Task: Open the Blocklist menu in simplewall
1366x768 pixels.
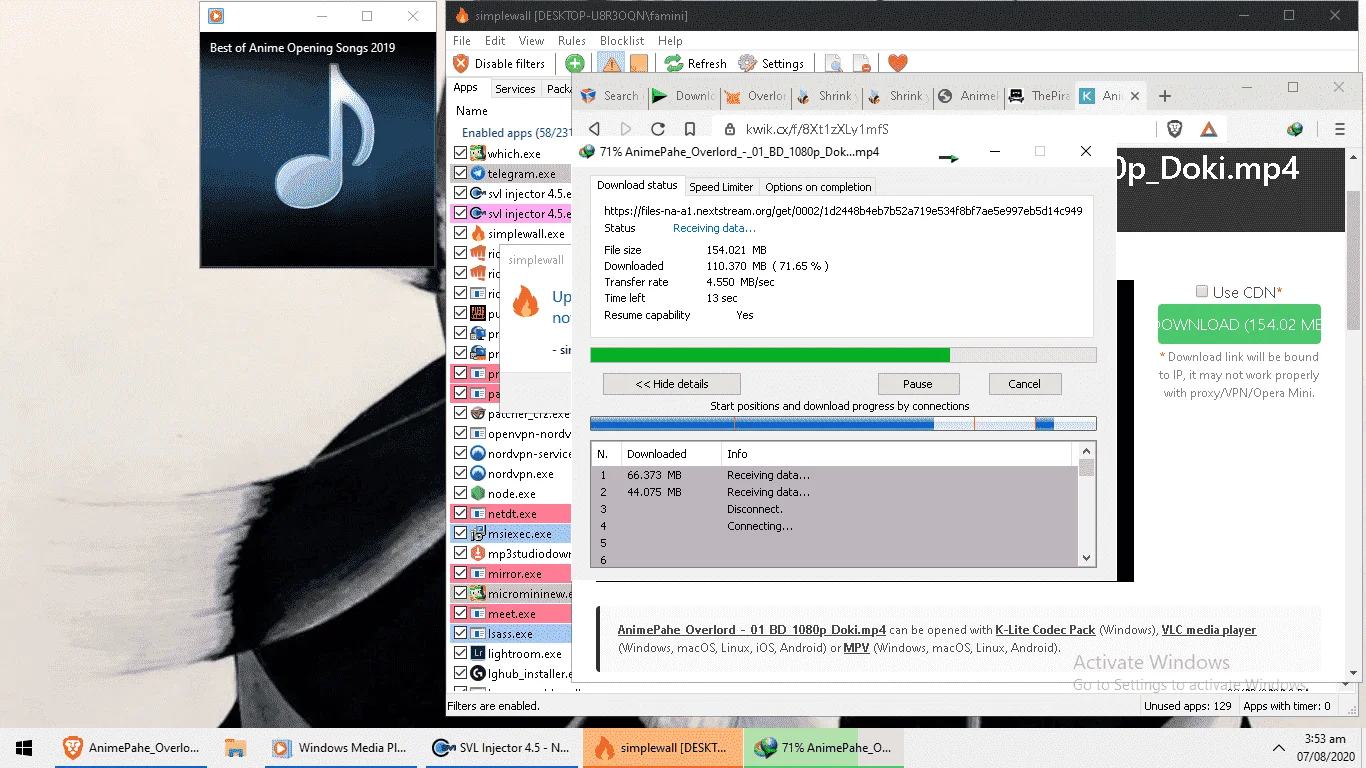Action: (x=622, y=41)
